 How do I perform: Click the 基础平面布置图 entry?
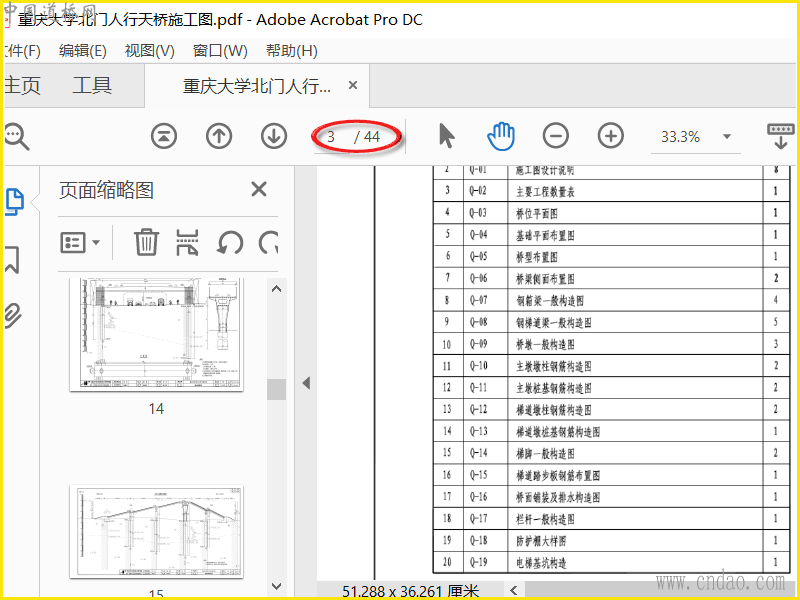[x=545, y=235]
